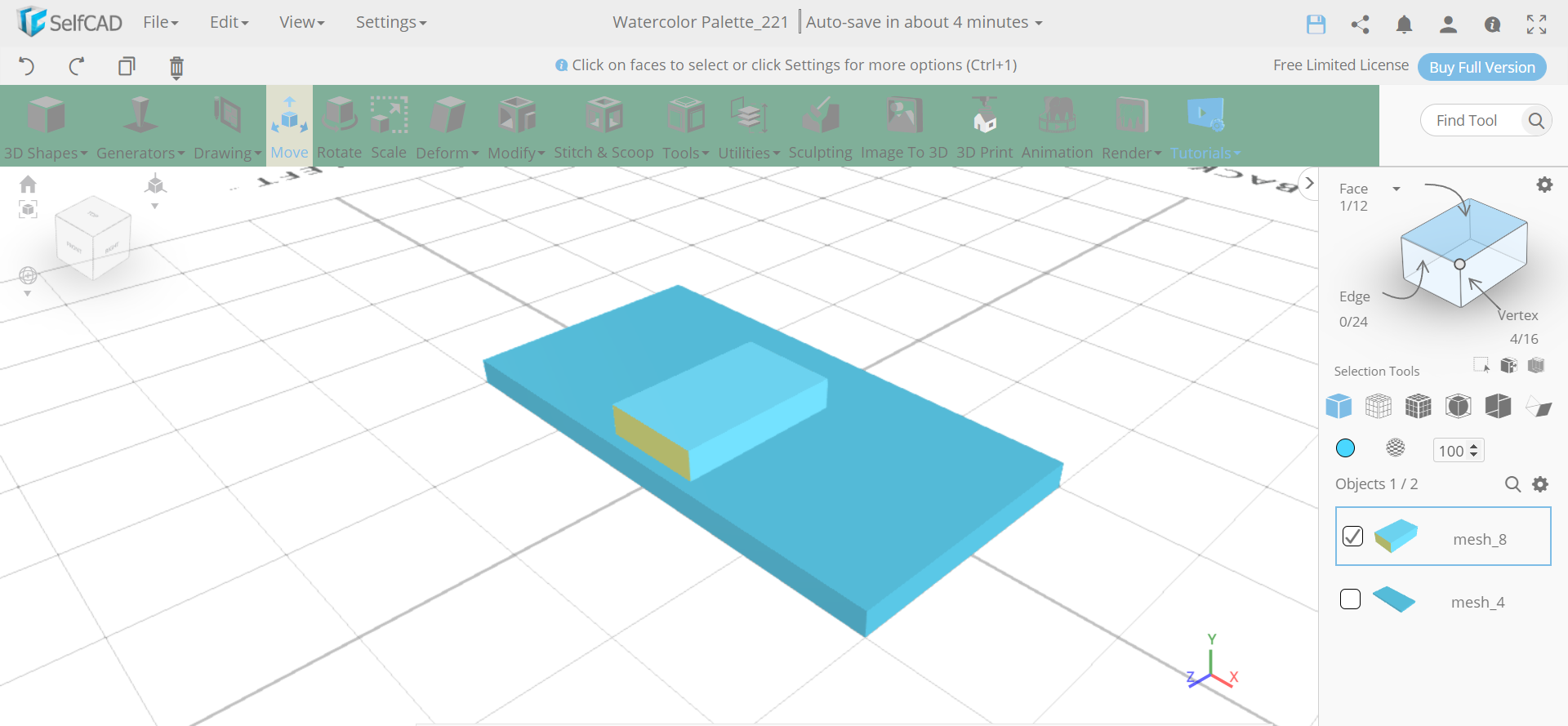Launch Image To 3D tool

pyautogui.click(x=904, y=127)
